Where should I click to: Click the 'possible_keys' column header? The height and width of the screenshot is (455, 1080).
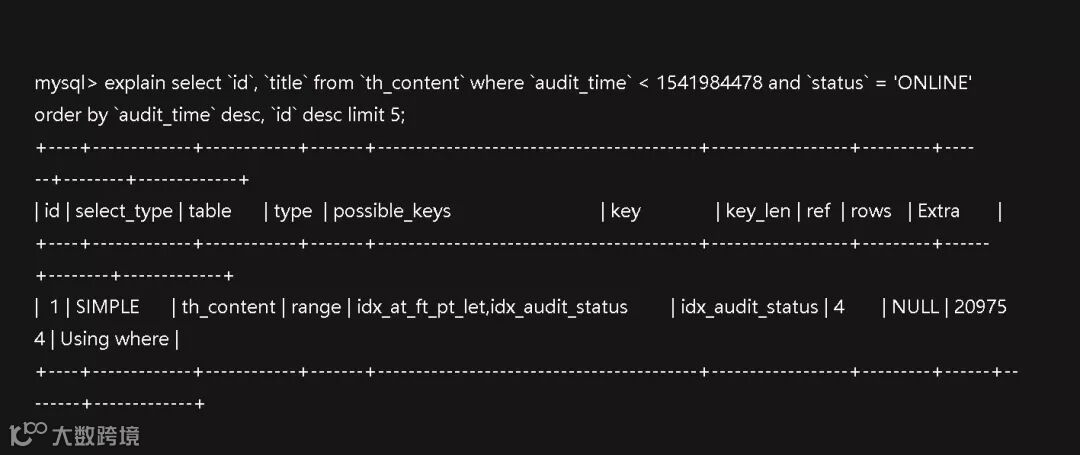(x=392, y=211)
